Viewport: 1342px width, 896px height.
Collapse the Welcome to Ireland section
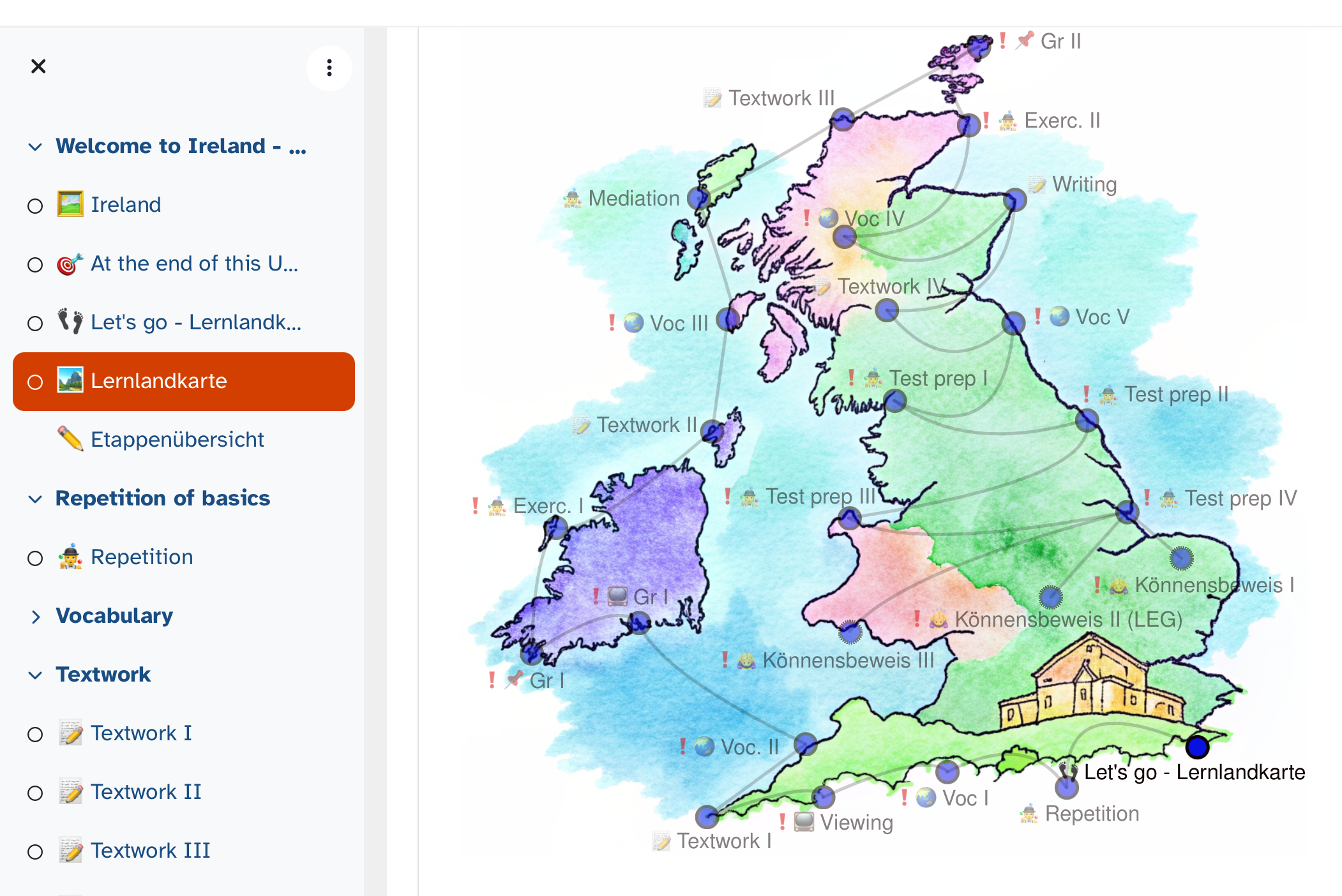tap(35, 147)
